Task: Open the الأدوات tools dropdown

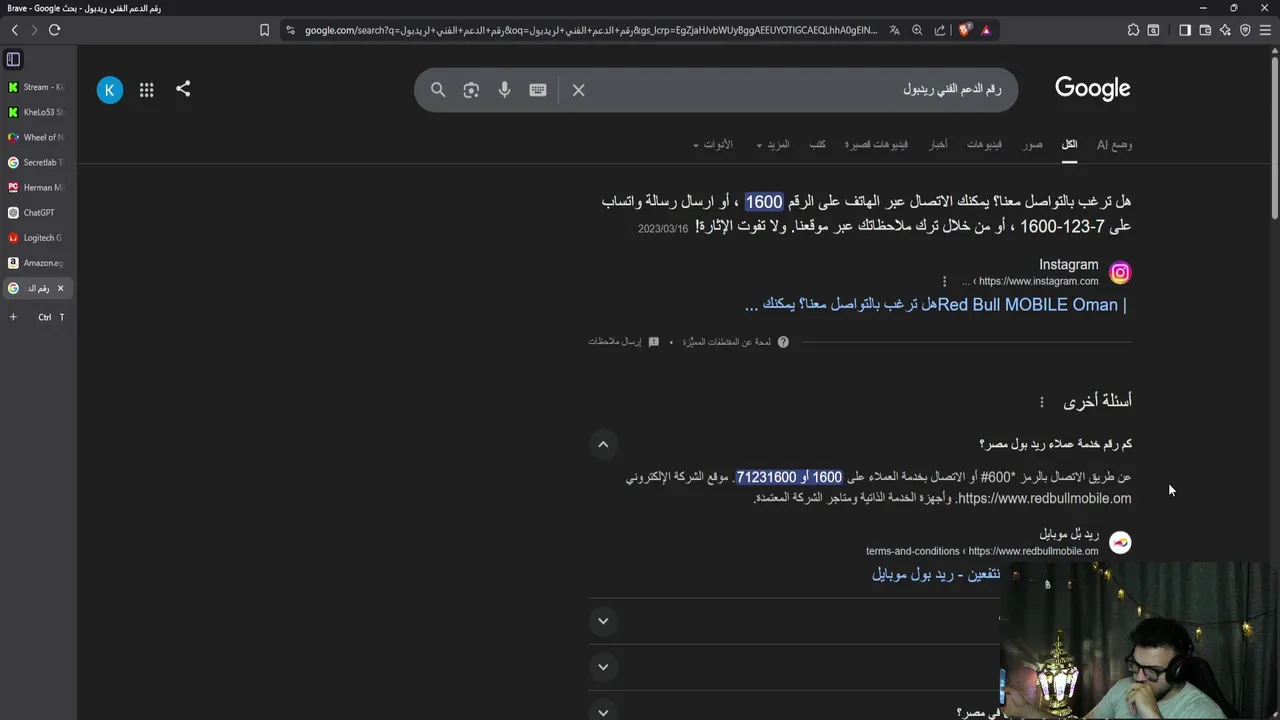Action: [x=713, y=145]
